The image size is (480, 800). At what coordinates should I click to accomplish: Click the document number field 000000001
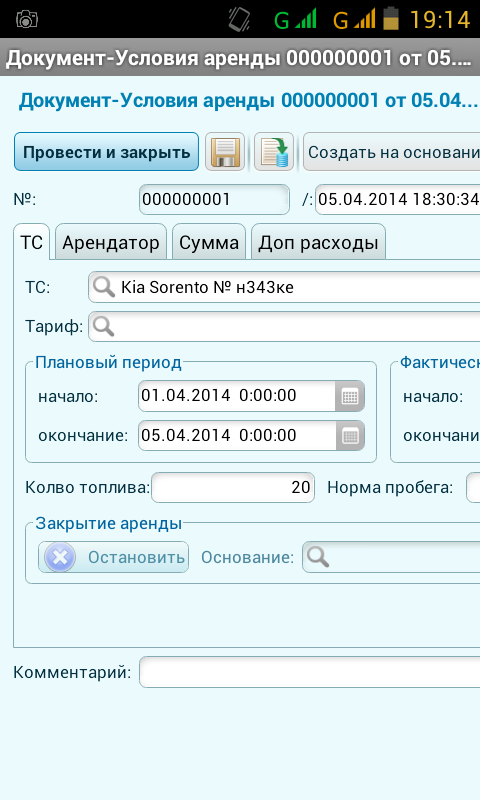point(214,199)
